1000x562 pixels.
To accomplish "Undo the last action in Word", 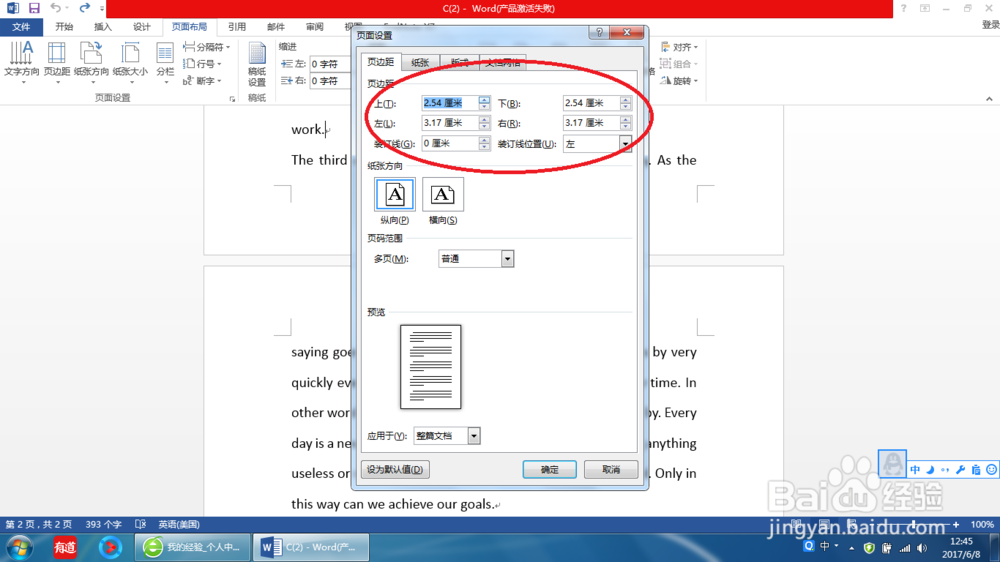I will (55, 8).
